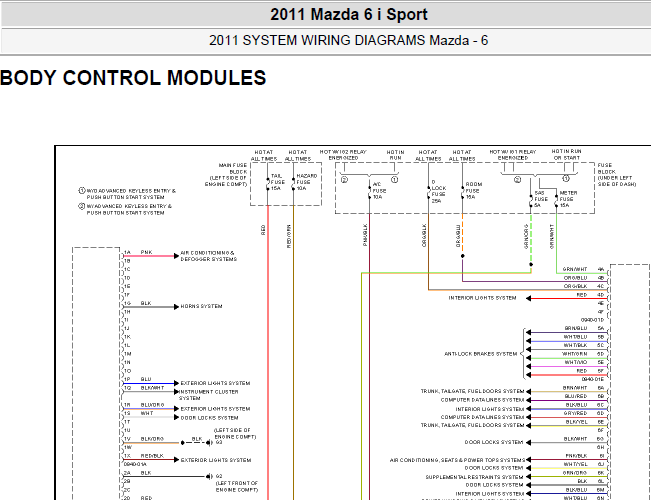Click the 'BLU/ORG' wire label at pin 1R
The height and width of the screenshot is (500, 651).
pyautogui.click(x=152, y=405)
